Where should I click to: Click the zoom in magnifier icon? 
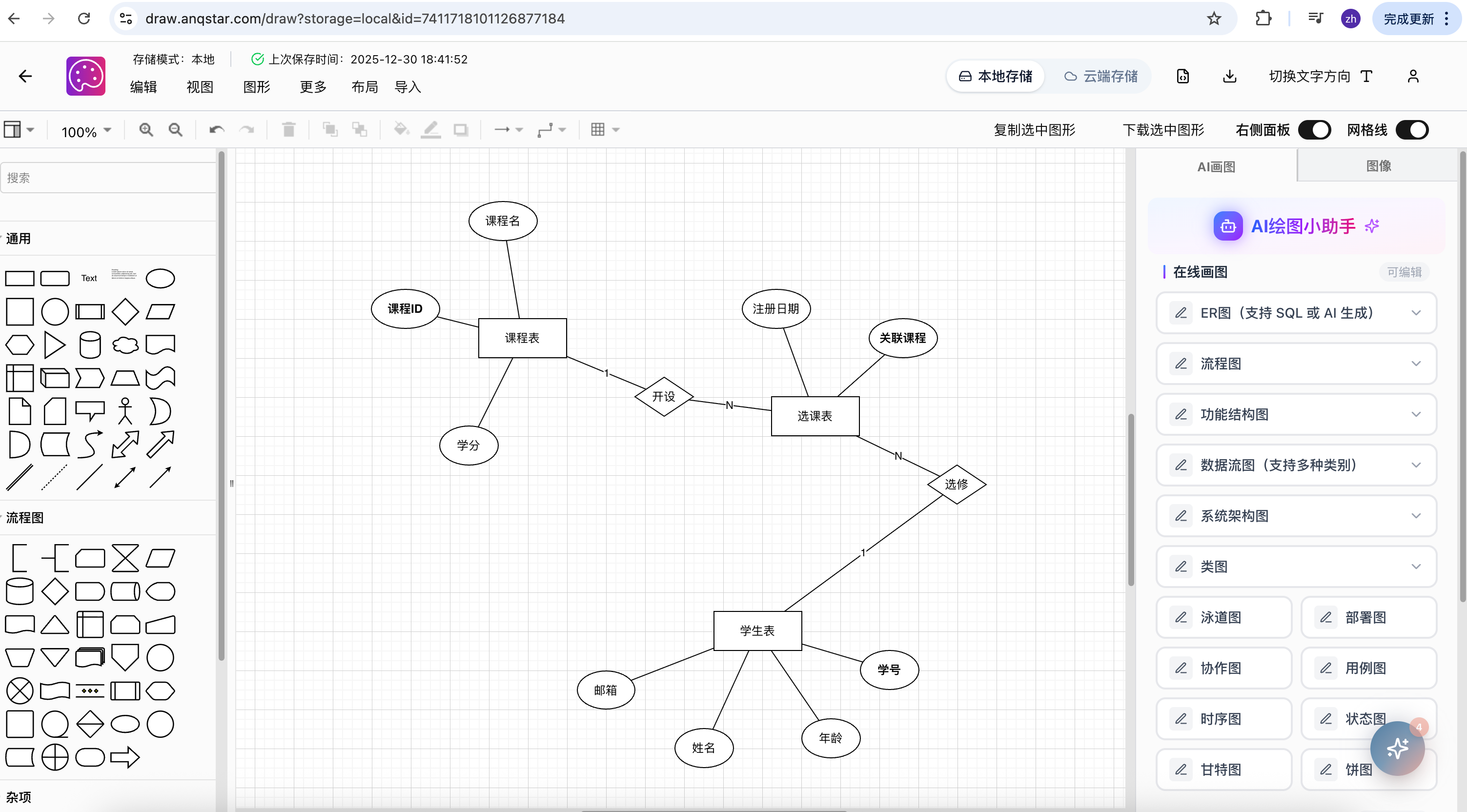tap(146, 130)
